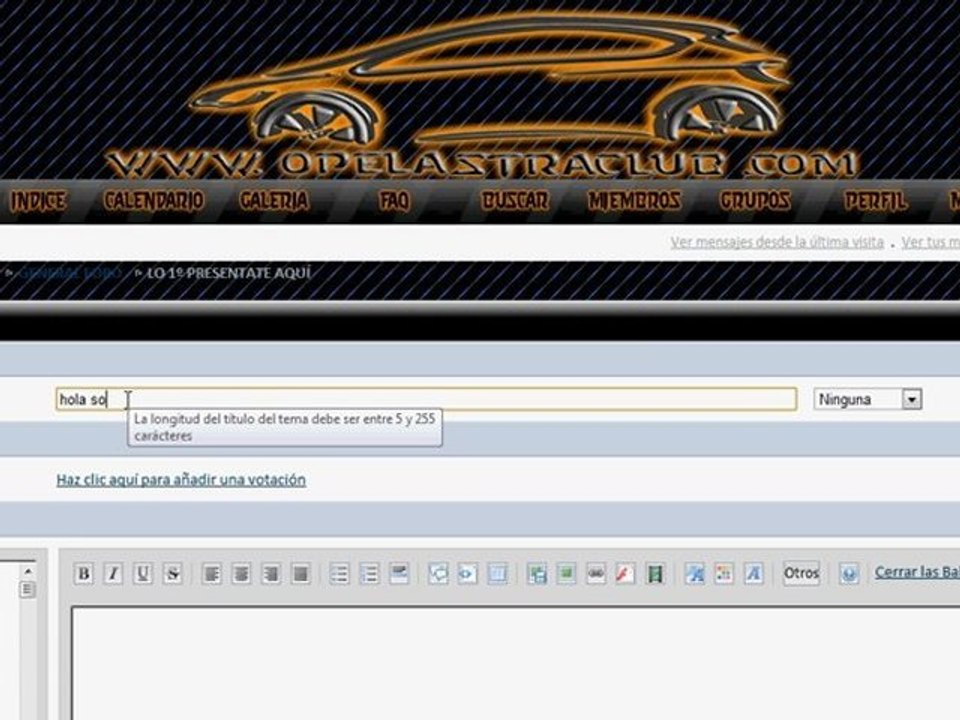The width and height of the screenshot is (960, 720).
Task: Click the opelastraclub.com banner logo
Action: coord(484,95)
